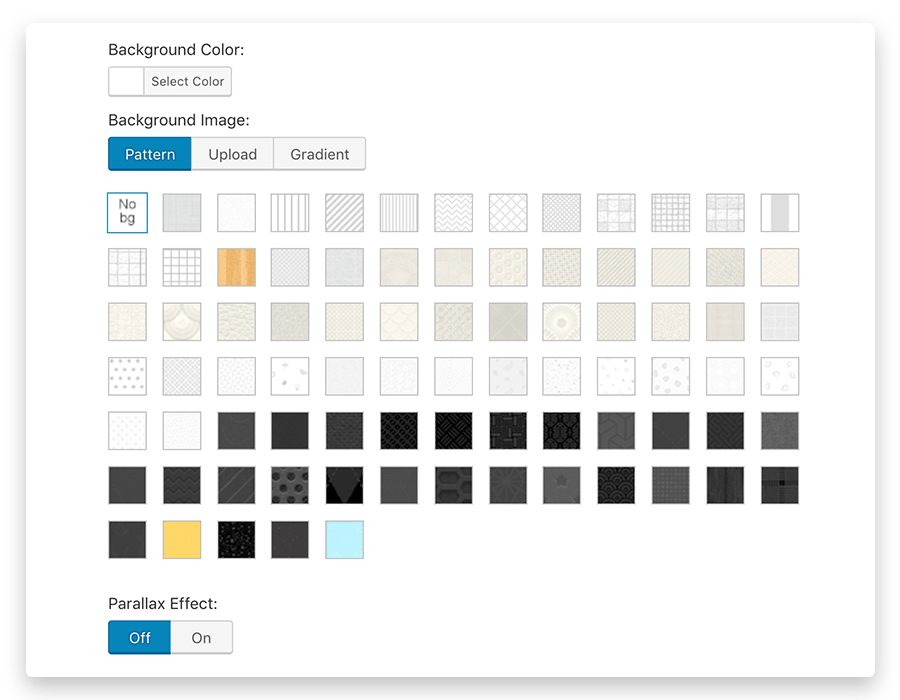Pick the light zigzag waves pattern
This screenshot has width=900, height=700.
point(453,213)
